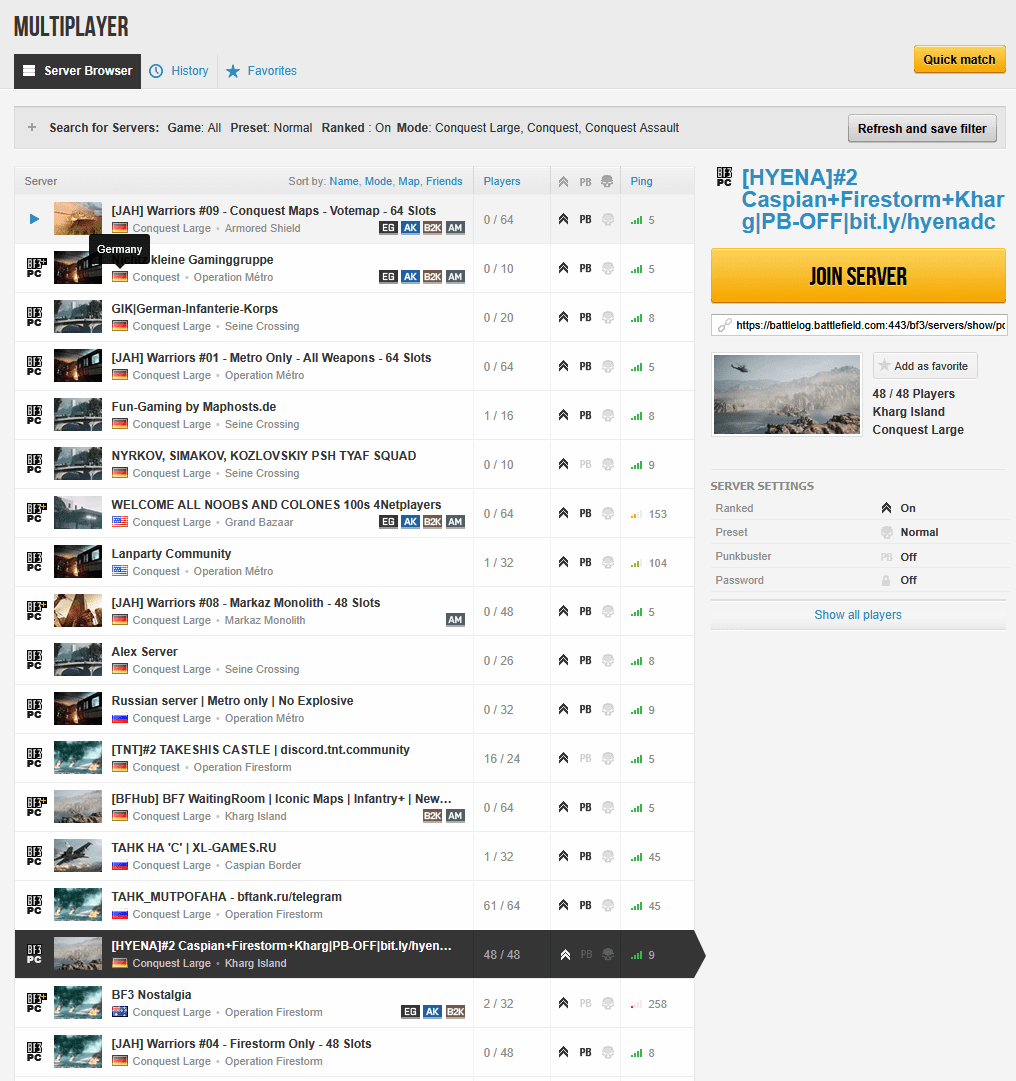Click Caspian Border jet thumbnail
Viewport: 1016px width, 1081px height.
78,856
